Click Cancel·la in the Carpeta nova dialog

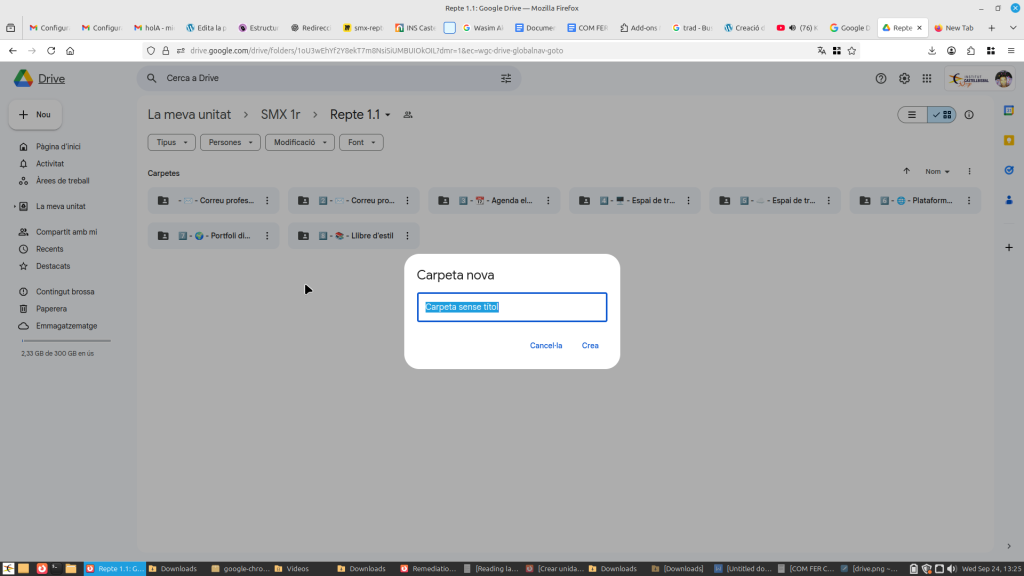tap(546, 346)
